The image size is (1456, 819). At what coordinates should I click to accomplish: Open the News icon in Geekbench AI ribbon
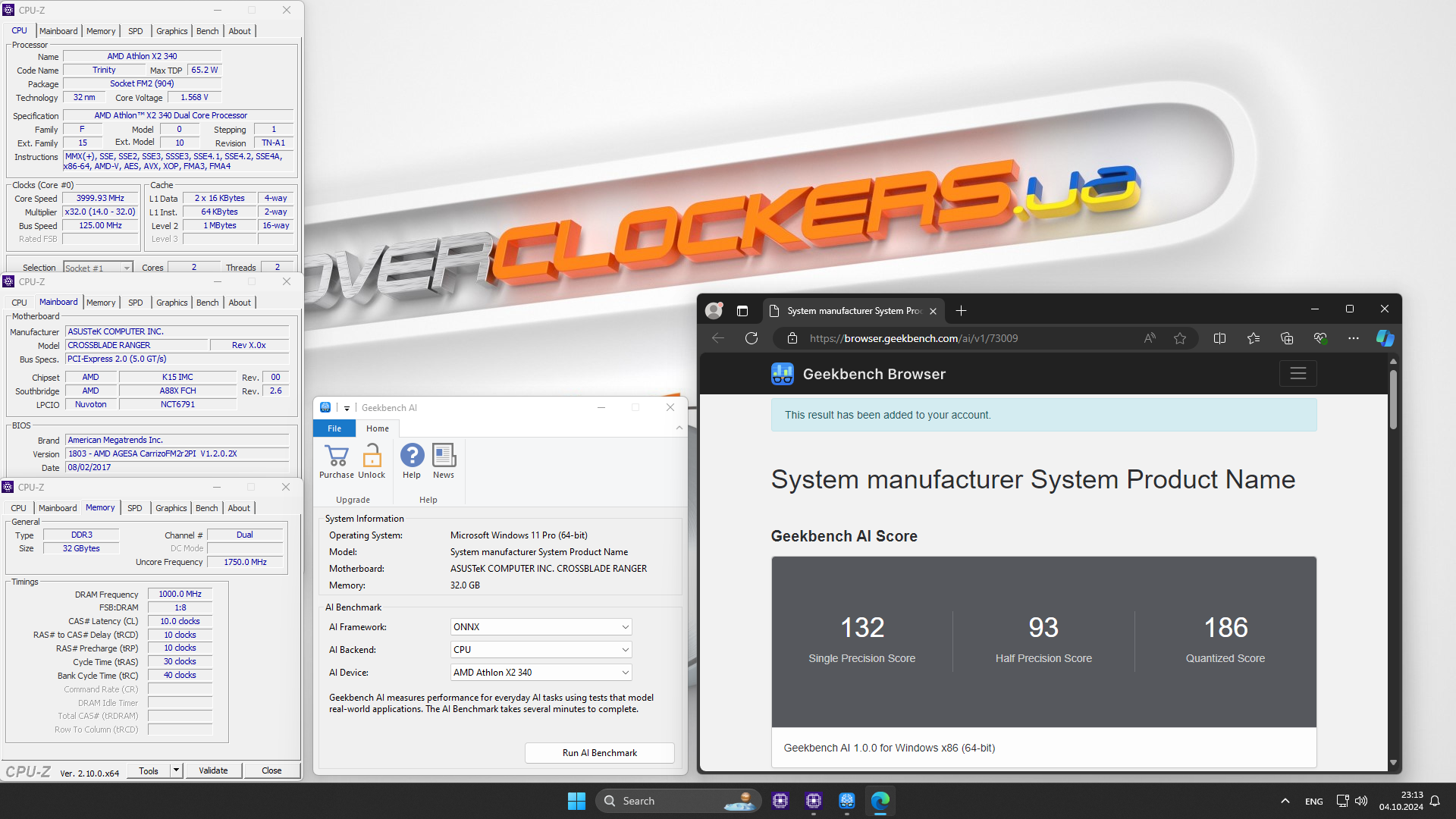(444, 456)
